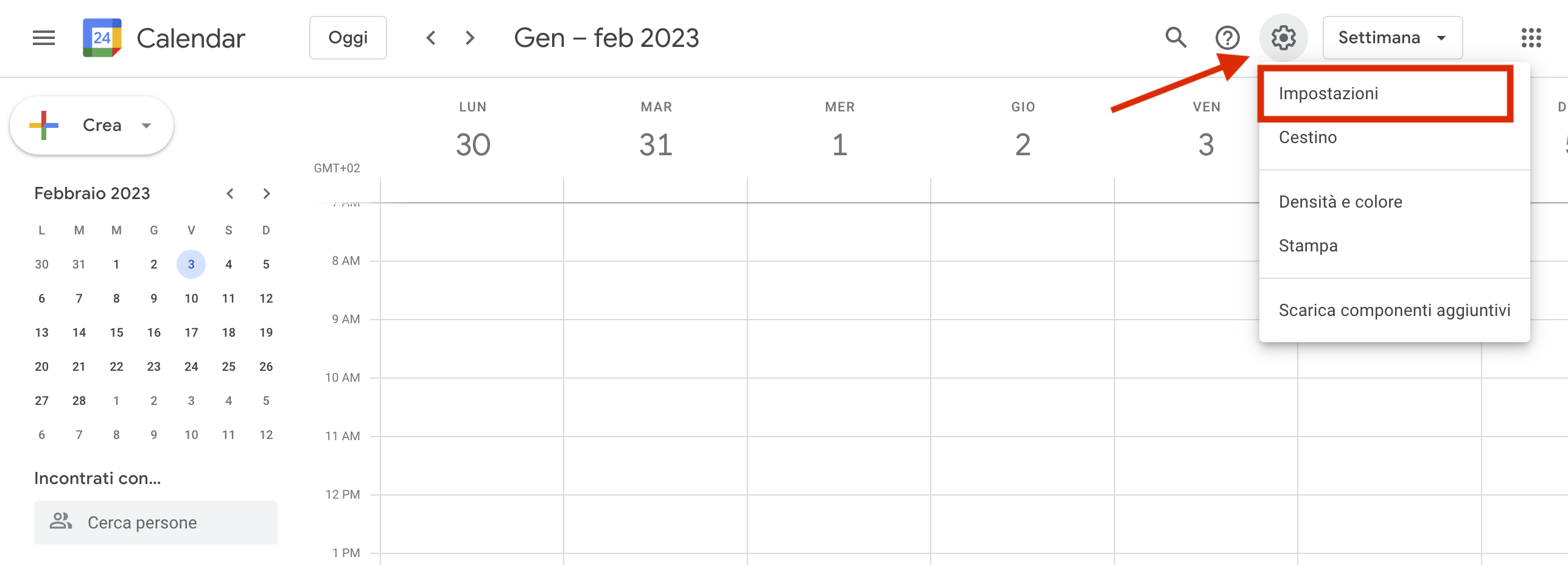Open the help question mark icon
Viewport: 1568px width, 565px height.
pyautogui.click(x=1227, y=38)
